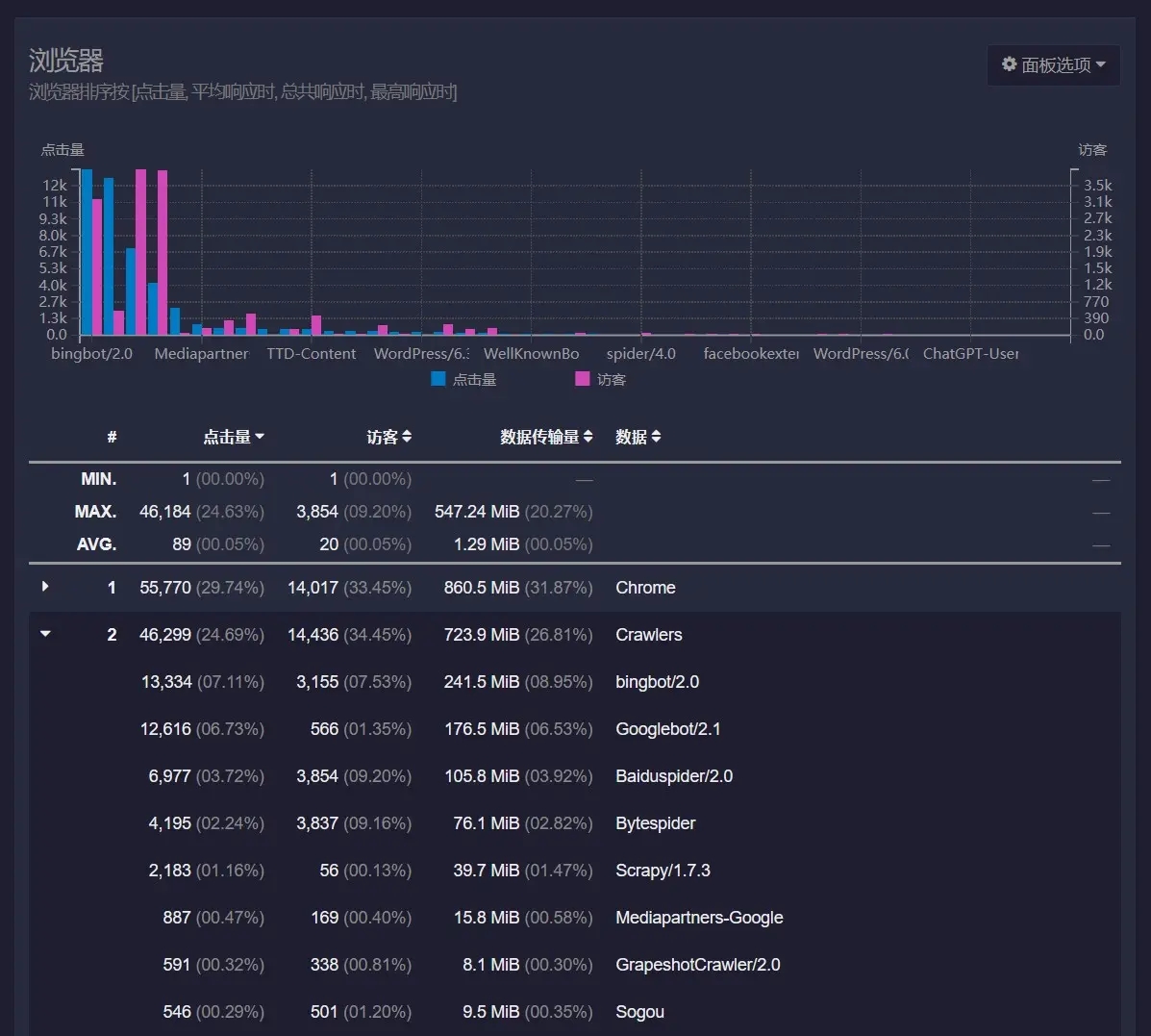Click the descending sort triangle next to 点击量
This screenshot has width=1151, height=1036.
click(262, 436)
